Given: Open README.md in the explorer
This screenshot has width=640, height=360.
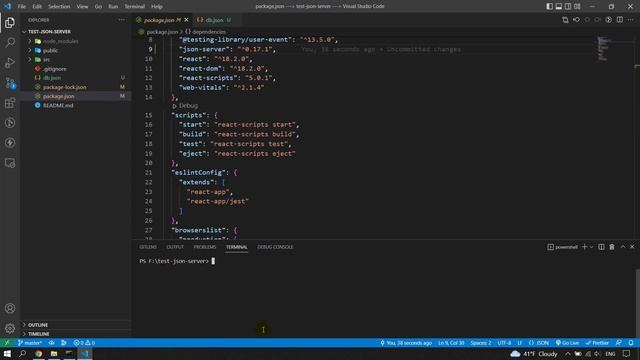Looking at the screenshot, I should tap(76, 105).
